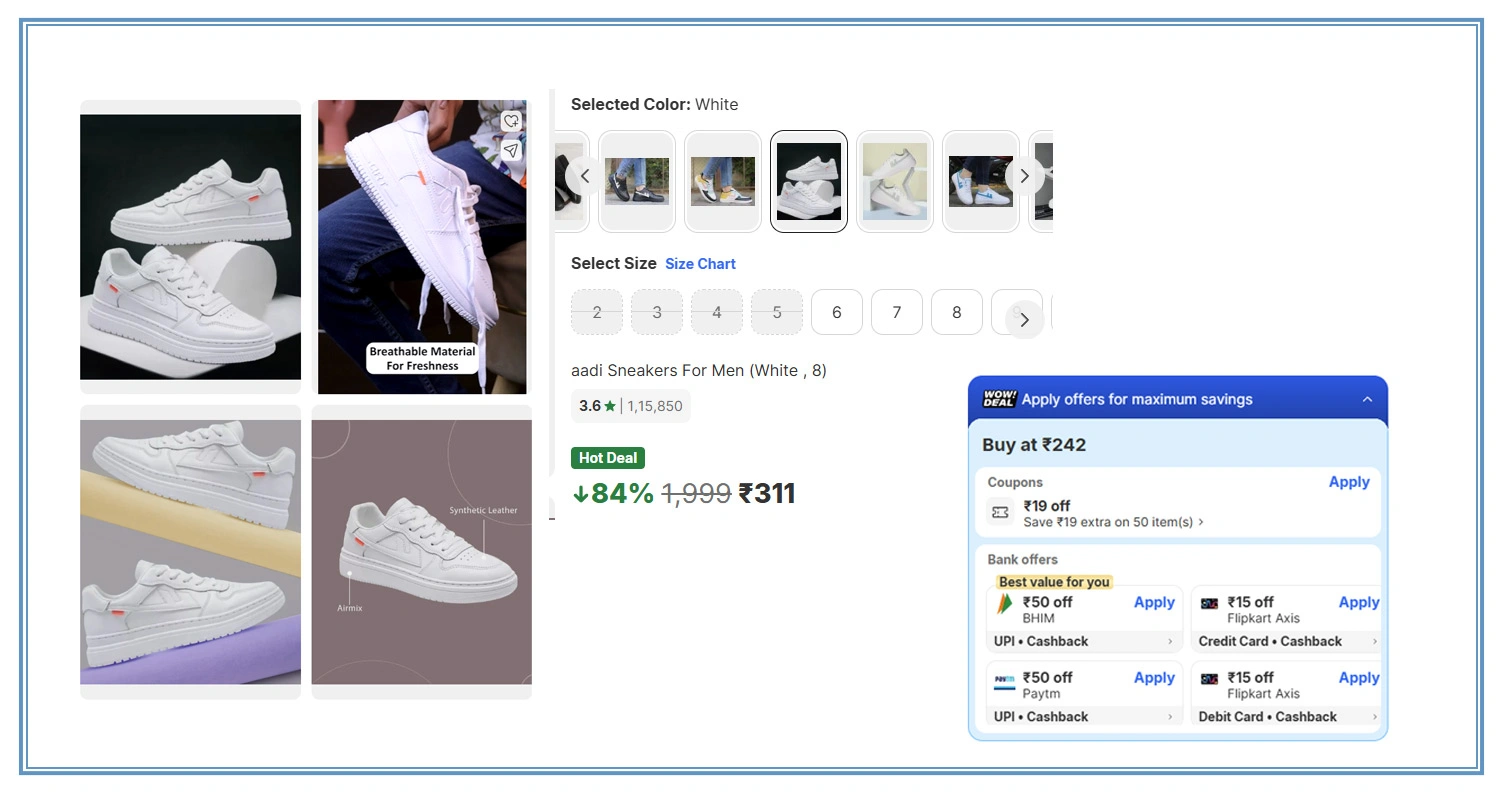The image size is (1503, 793).
Task: Click the sneaker image labeled Synthetic Leather
Action: (x=421, y=553)
